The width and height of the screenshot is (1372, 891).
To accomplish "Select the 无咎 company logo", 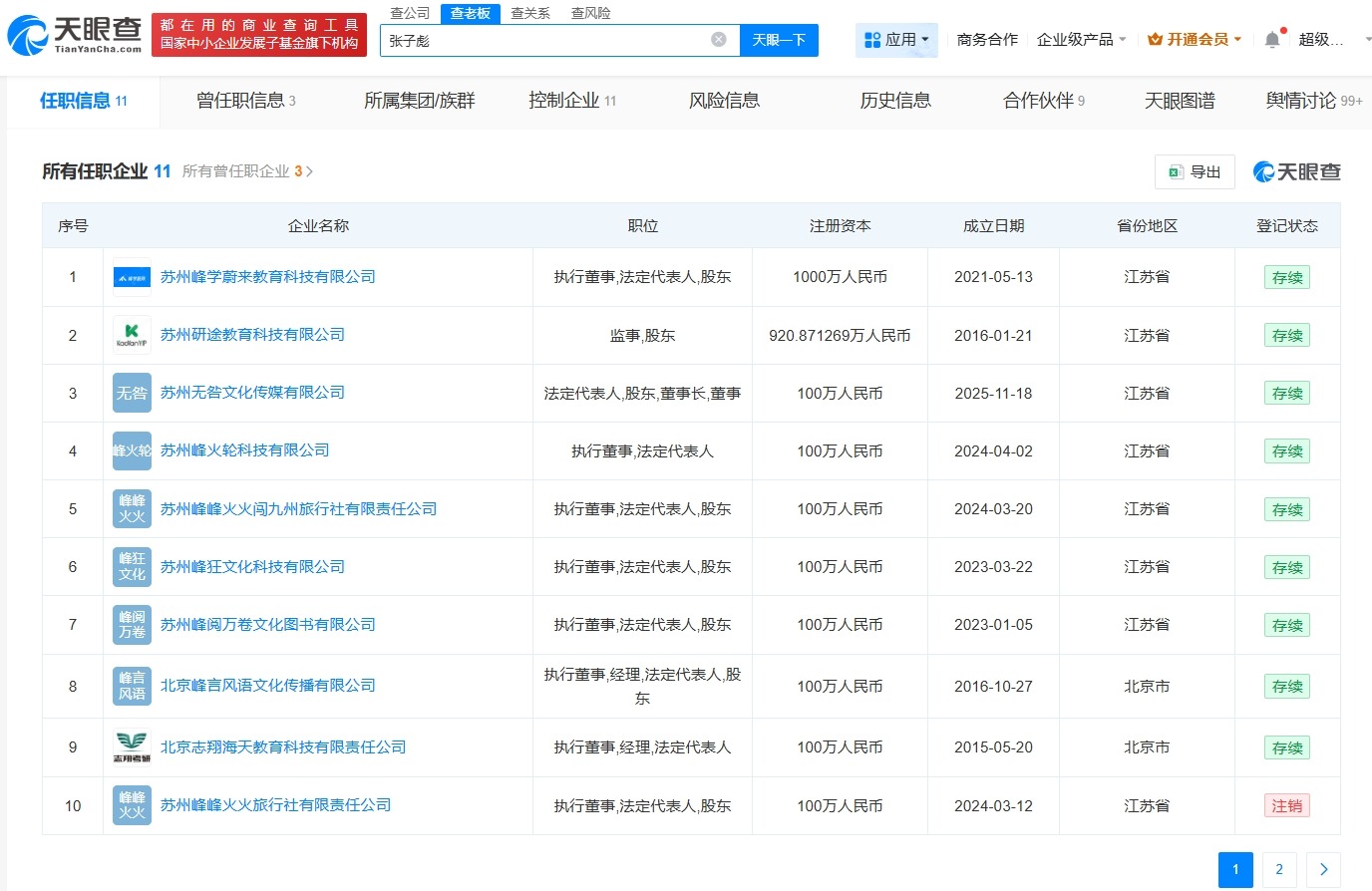I will tap(131, 393).
